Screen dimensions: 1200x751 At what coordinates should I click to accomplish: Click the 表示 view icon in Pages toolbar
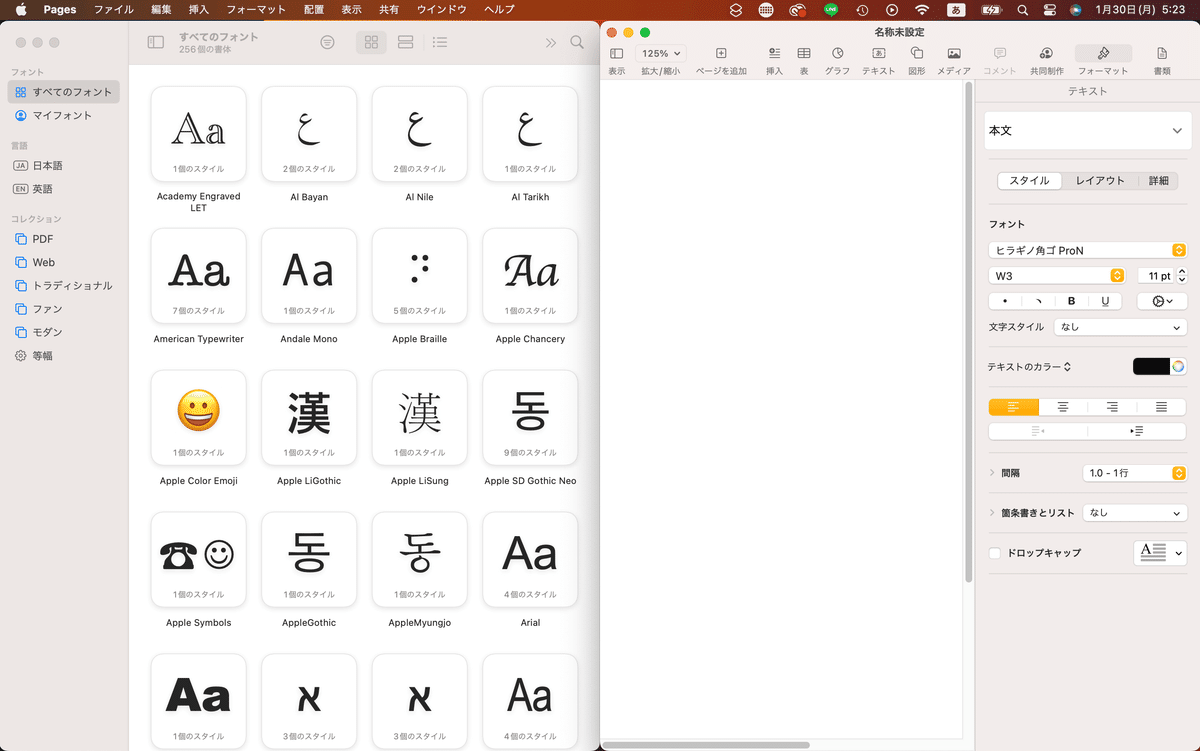tap(617, 53)
